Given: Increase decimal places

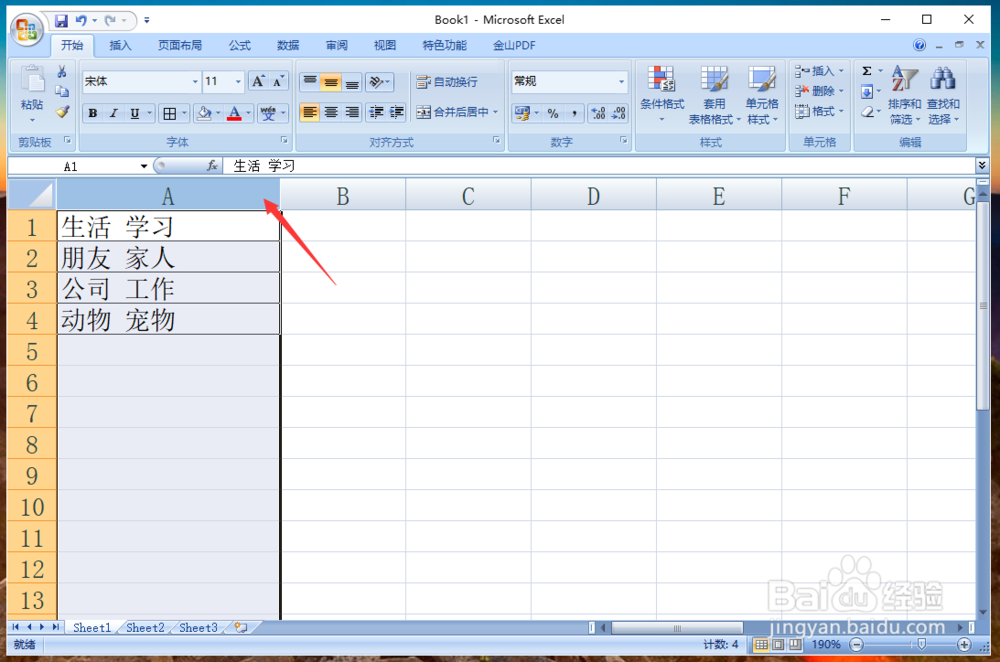Looking at the screenshot, I should point(598,114).
